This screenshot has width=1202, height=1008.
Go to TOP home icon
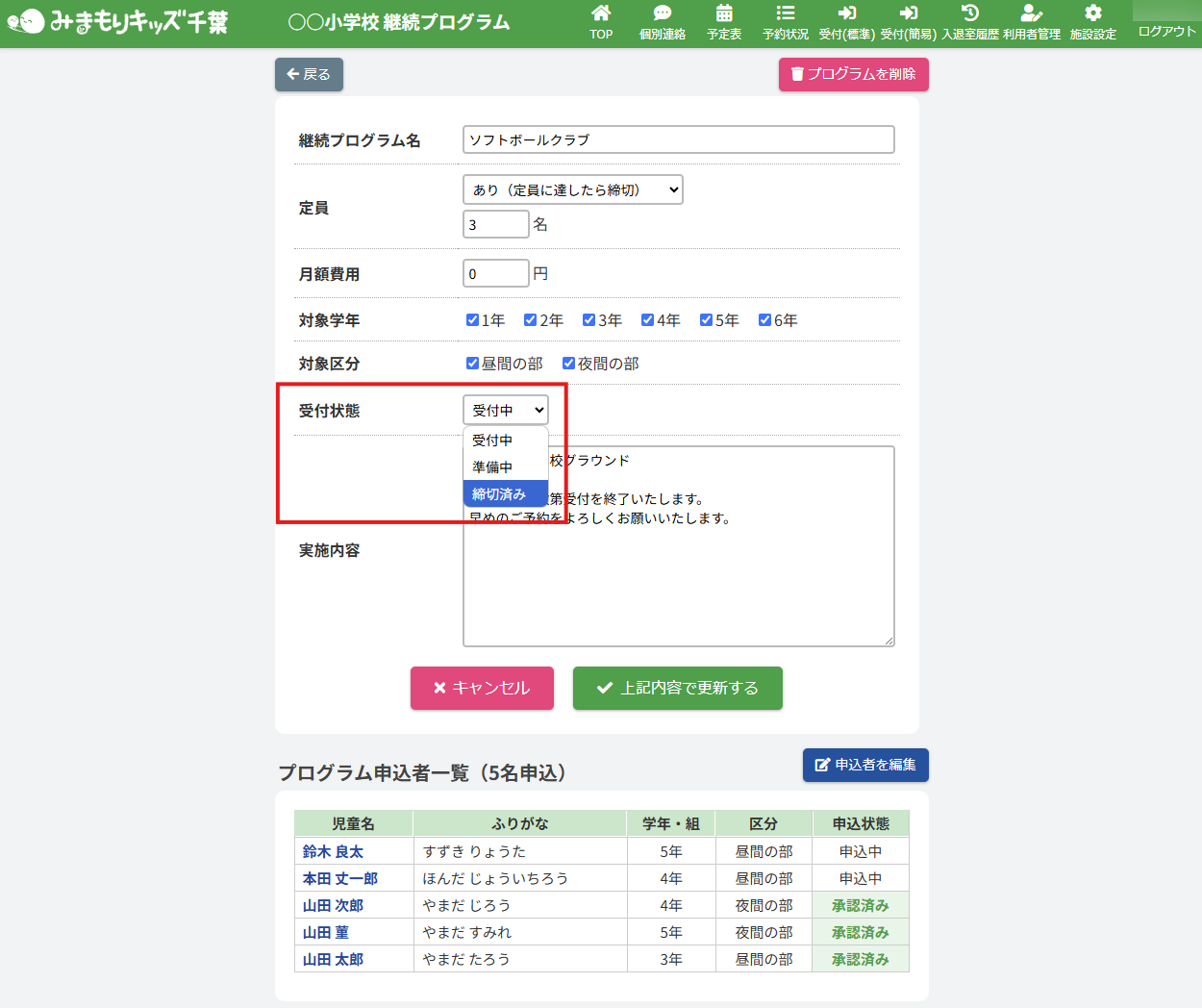(x=601, y=13)
